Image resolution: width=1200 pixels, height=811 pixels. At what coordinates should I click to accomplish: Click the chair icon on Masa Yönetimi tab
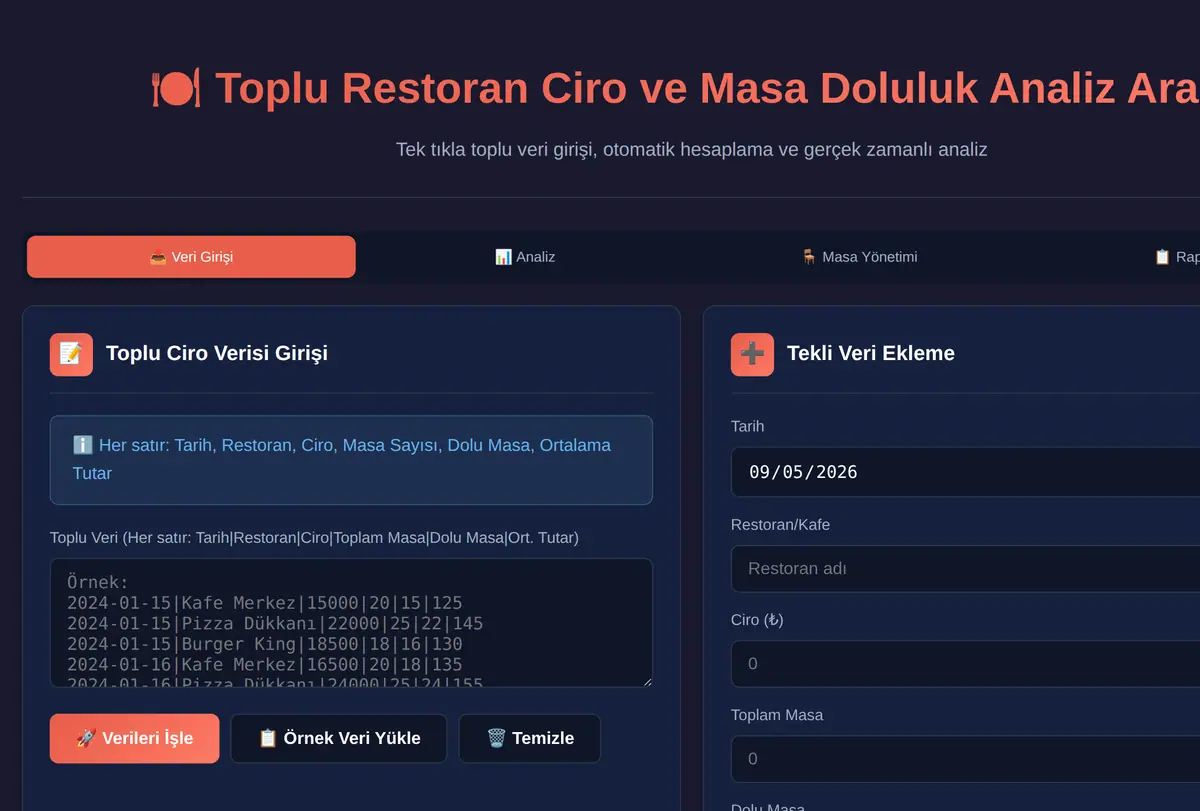pos(809,257)
